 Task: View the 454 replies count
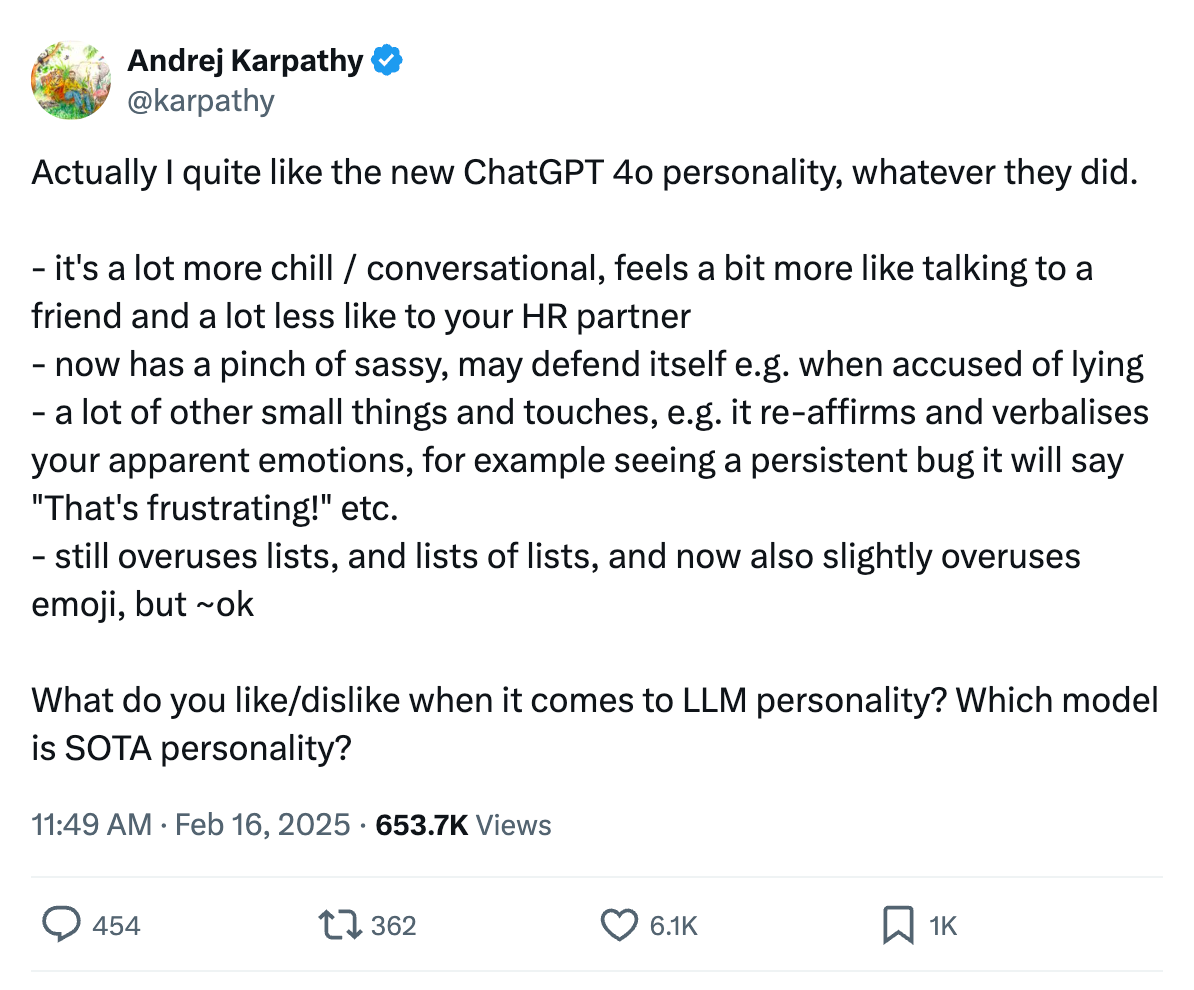pyautogui.click(x=117, y=926)
